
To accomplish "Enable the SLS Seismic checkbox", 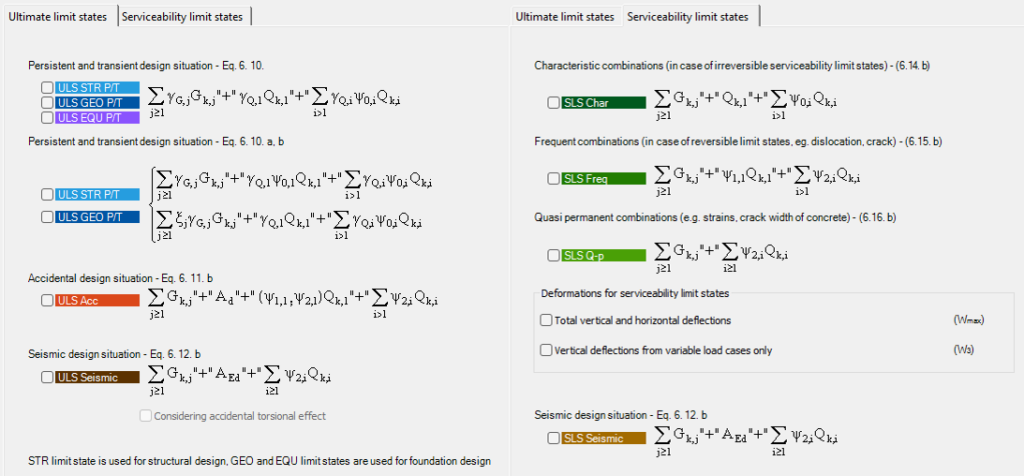I will 553,438.
